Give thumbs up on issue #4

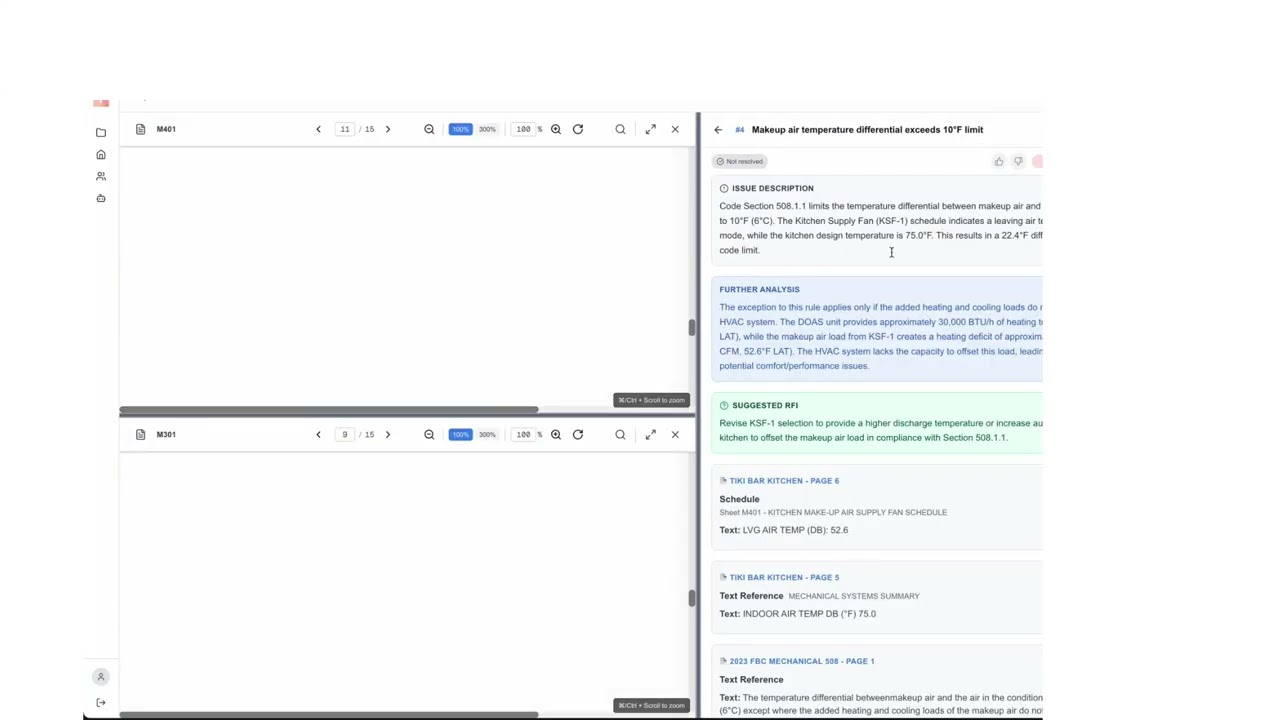tap(998, 161)
